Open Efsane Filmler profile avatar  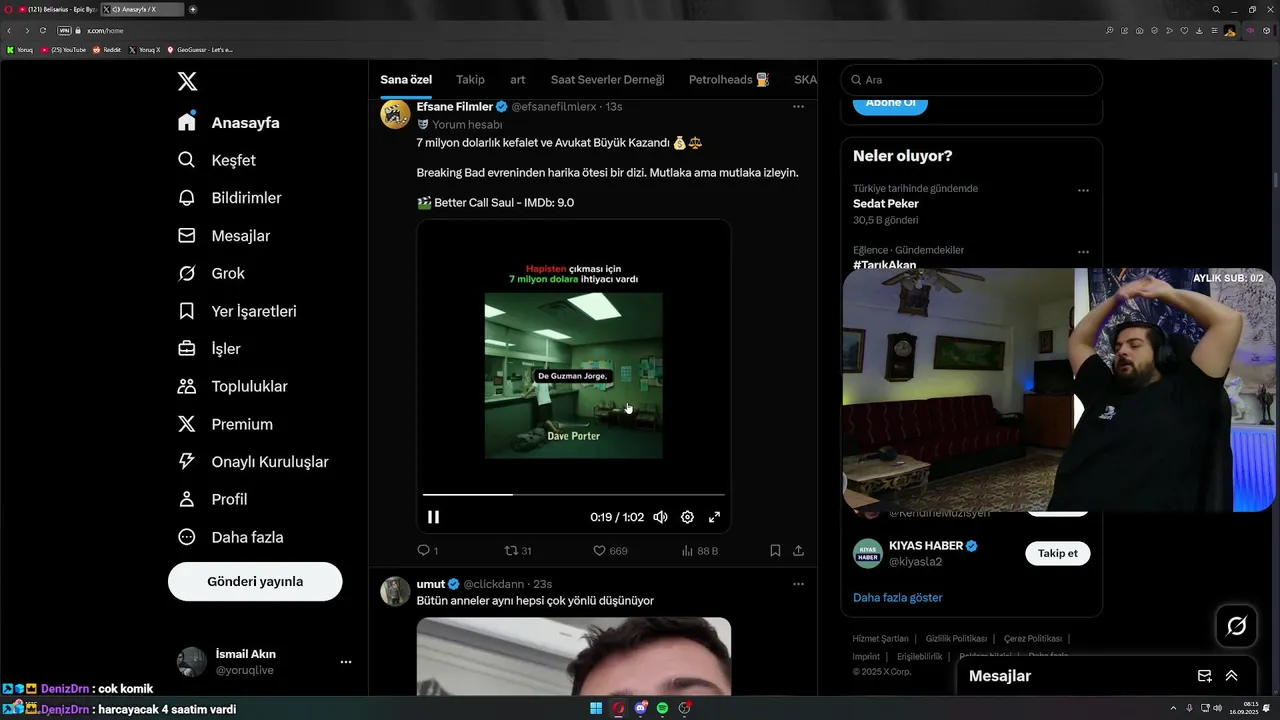point(395,114)
